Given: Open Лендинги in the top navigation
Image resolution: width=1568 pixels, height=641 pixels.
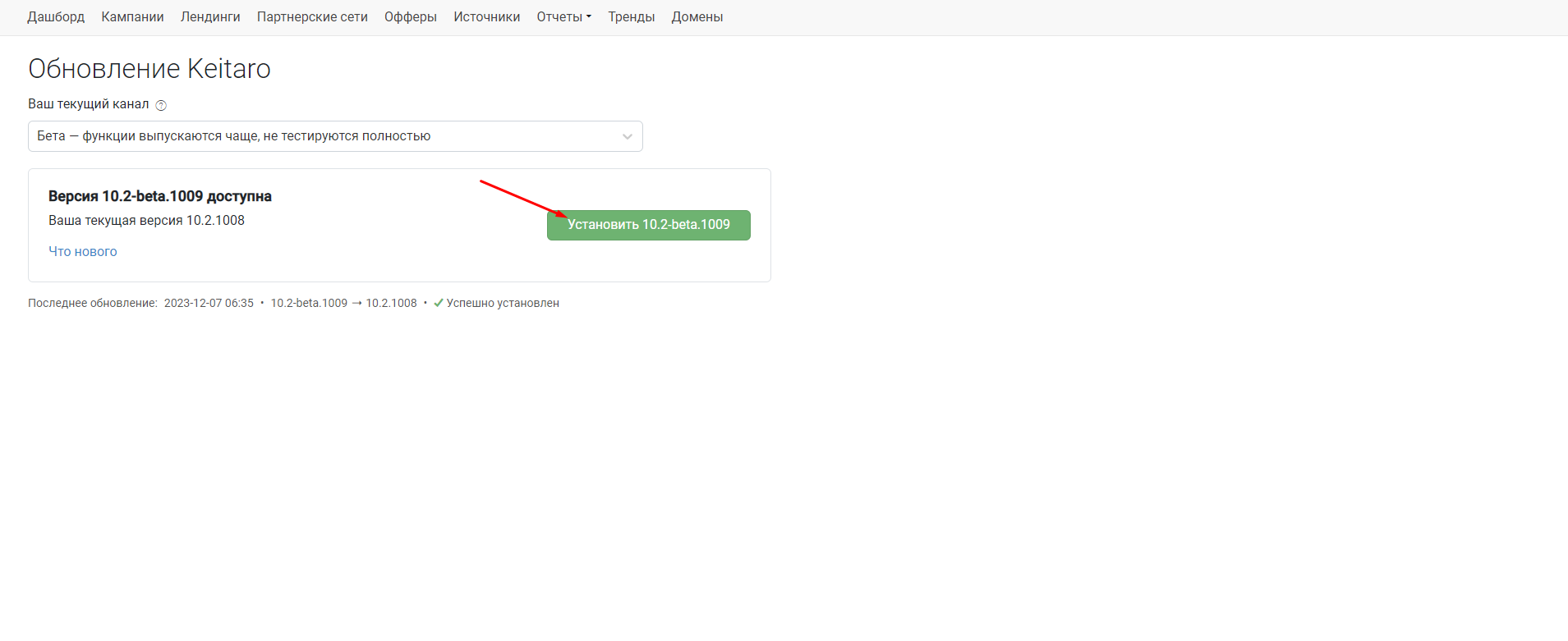Looking at the screenshot, I should (210, 16).
